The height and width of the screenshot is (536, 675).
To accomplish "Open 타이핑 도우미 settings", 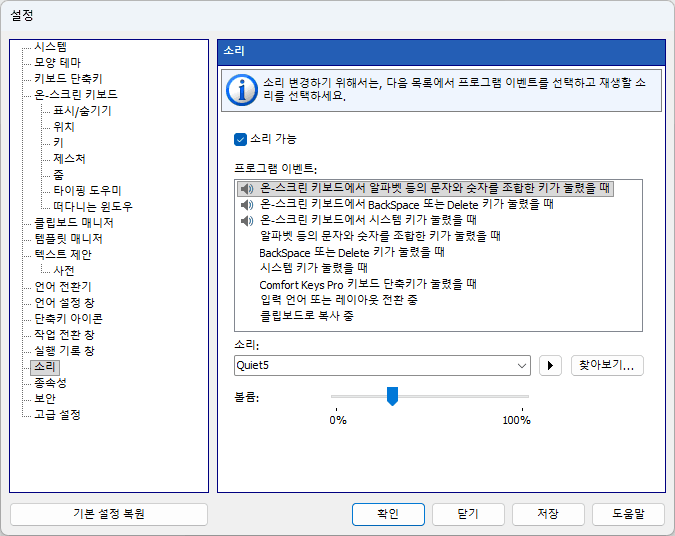I will (87, 190).
